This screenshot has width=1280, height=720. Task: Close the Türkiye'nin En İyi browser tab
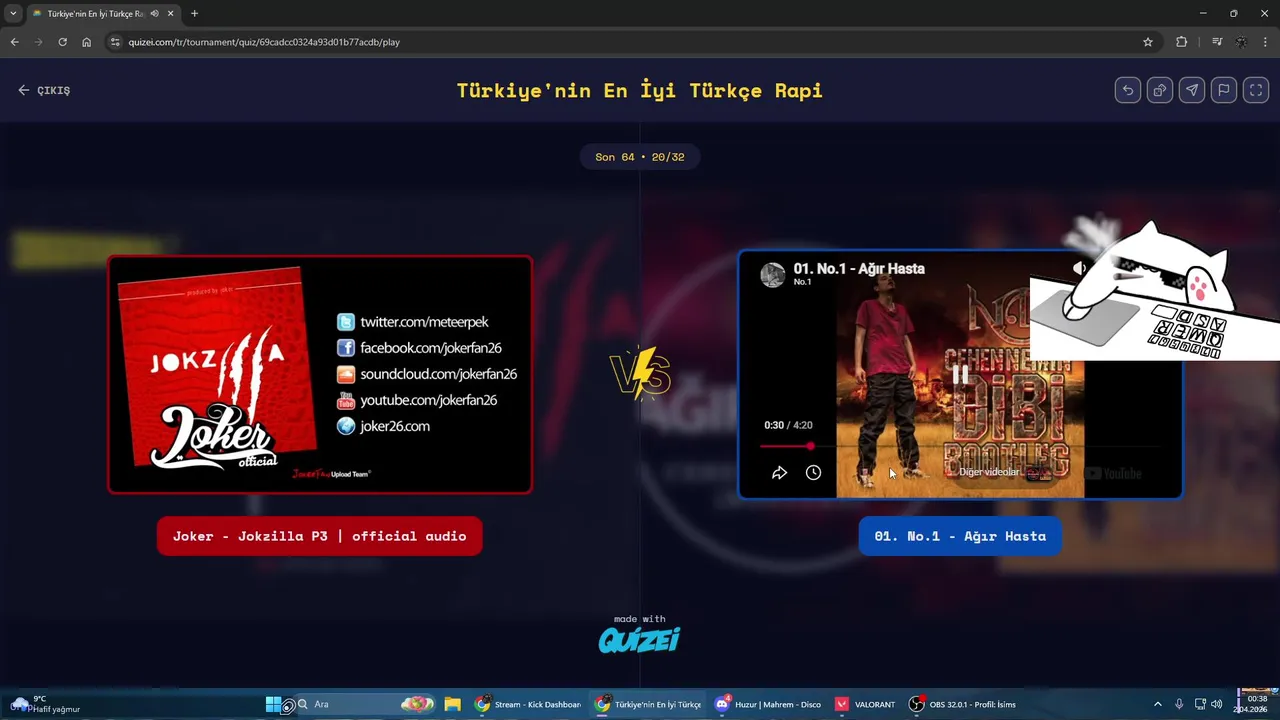[170, 14]
